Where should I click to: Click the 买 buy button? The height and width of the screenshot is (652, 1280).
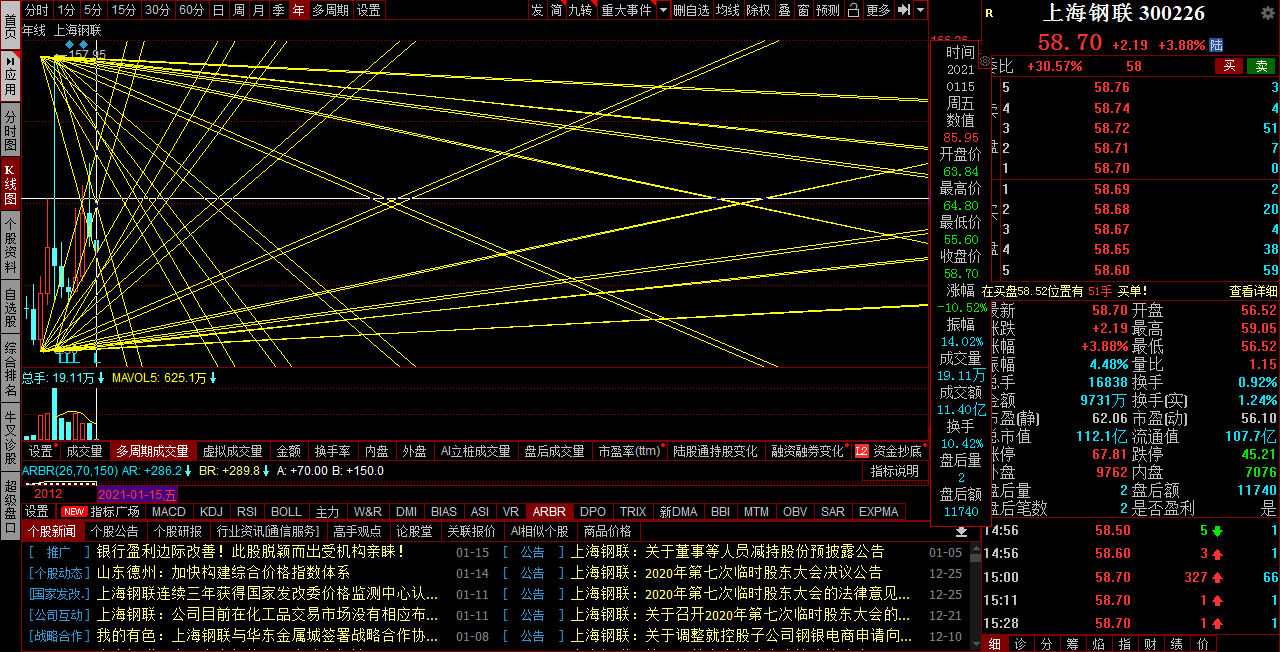click(1229, 66)
